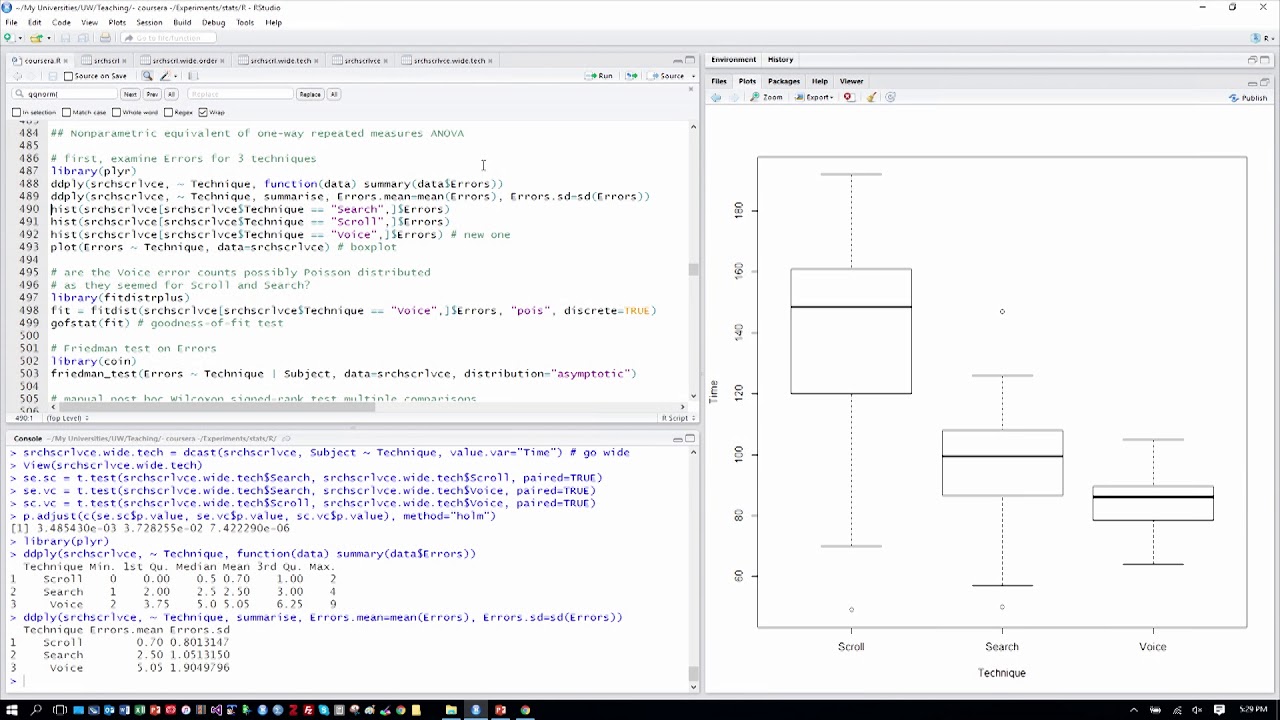Click the Compile Notebook icon in editor toolbar
Screen dimensions: 1280x720
pos(193,76)
